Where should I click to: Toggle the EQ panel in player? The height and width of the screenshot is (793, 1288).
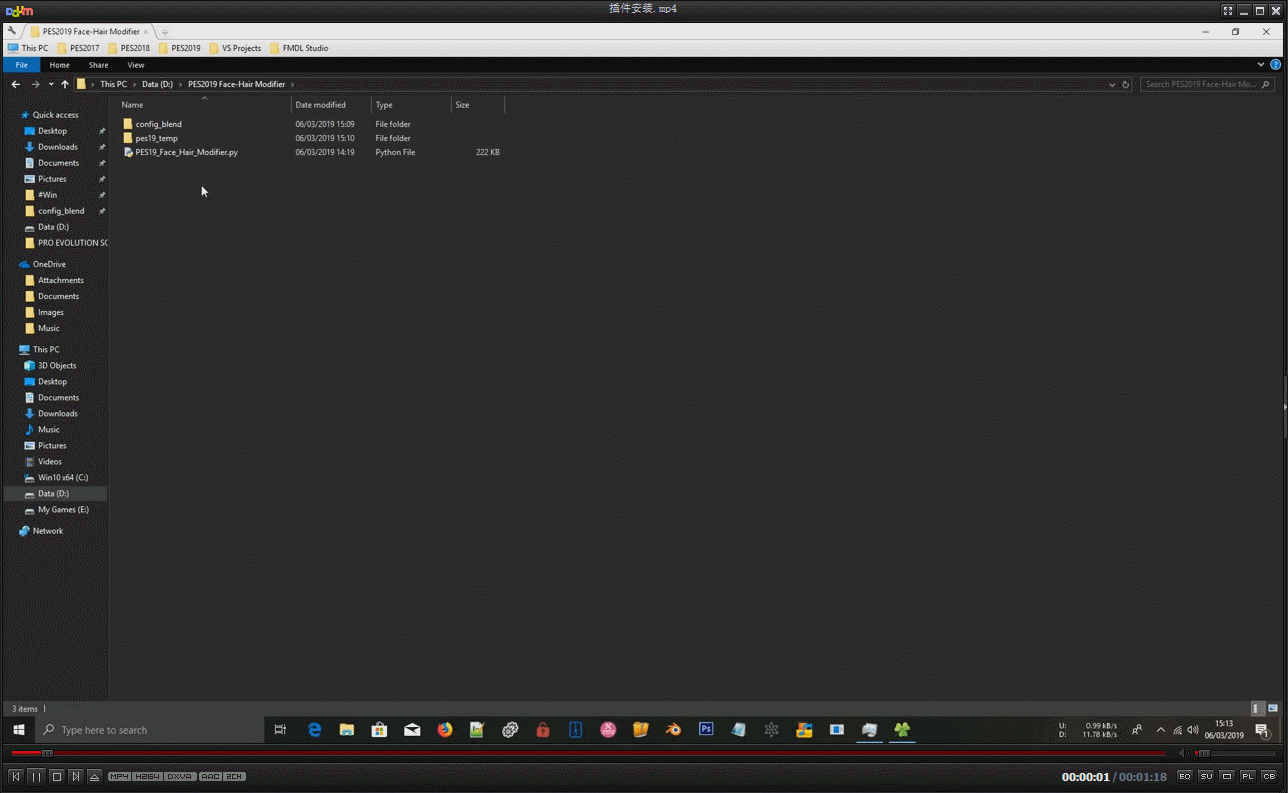(x=1185, y=776)
